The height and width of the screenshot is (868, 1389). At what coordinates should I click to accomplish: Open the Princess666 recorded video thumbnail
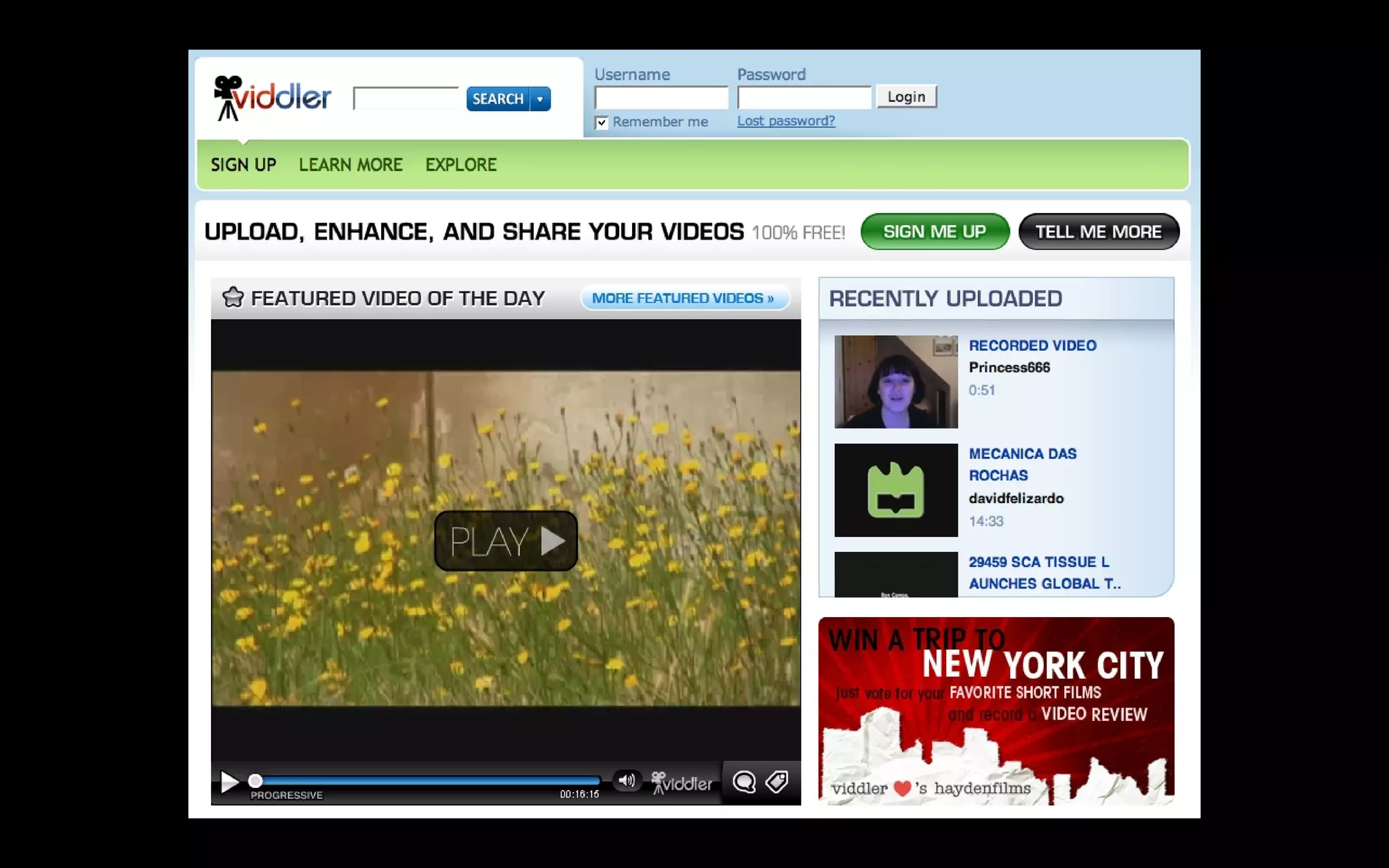point(896,382)
